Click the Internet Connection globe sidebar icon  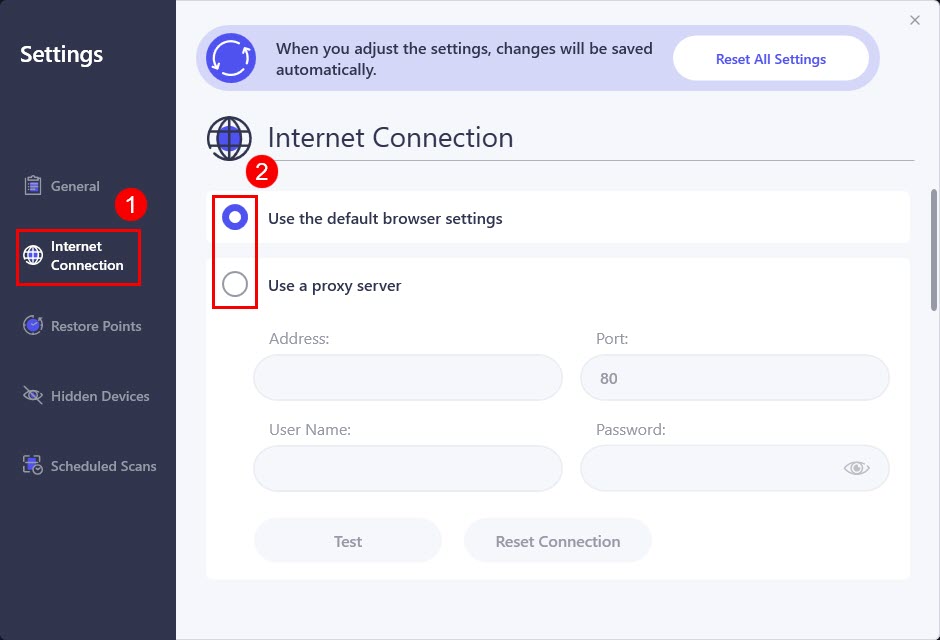tap(33, 255)
